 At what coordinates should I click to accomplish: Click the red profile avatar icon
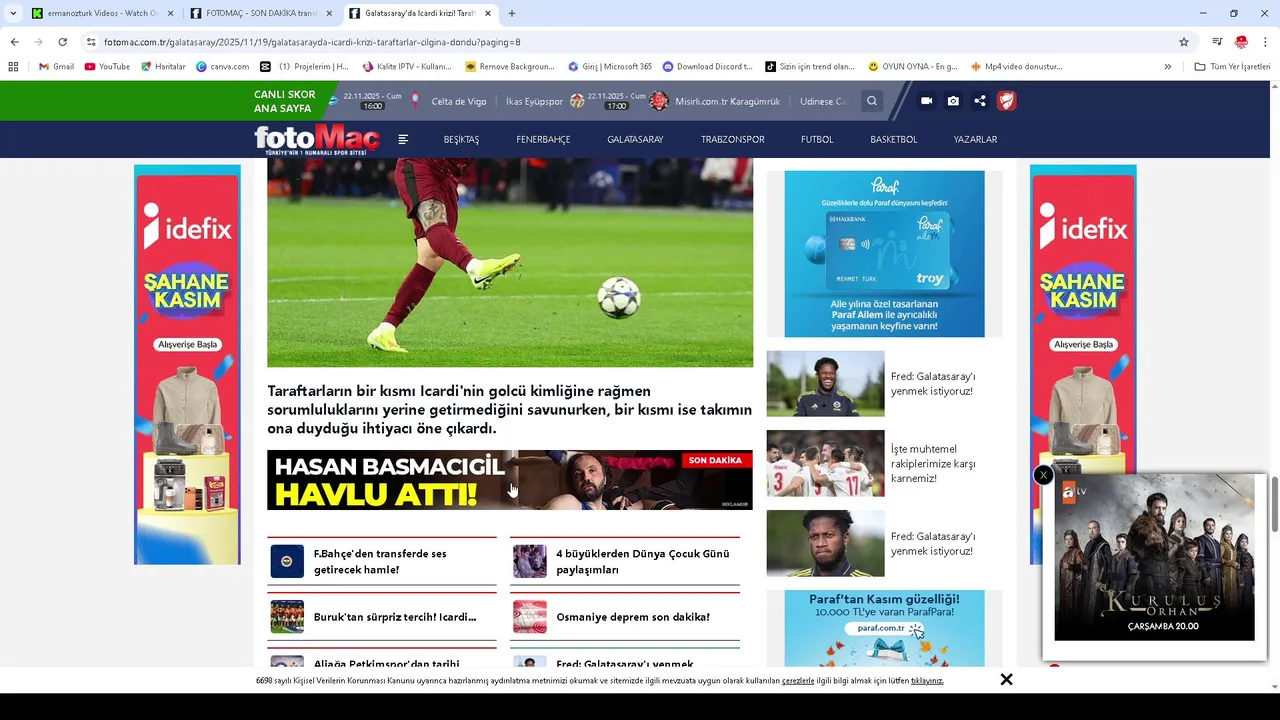[1241, 42]
